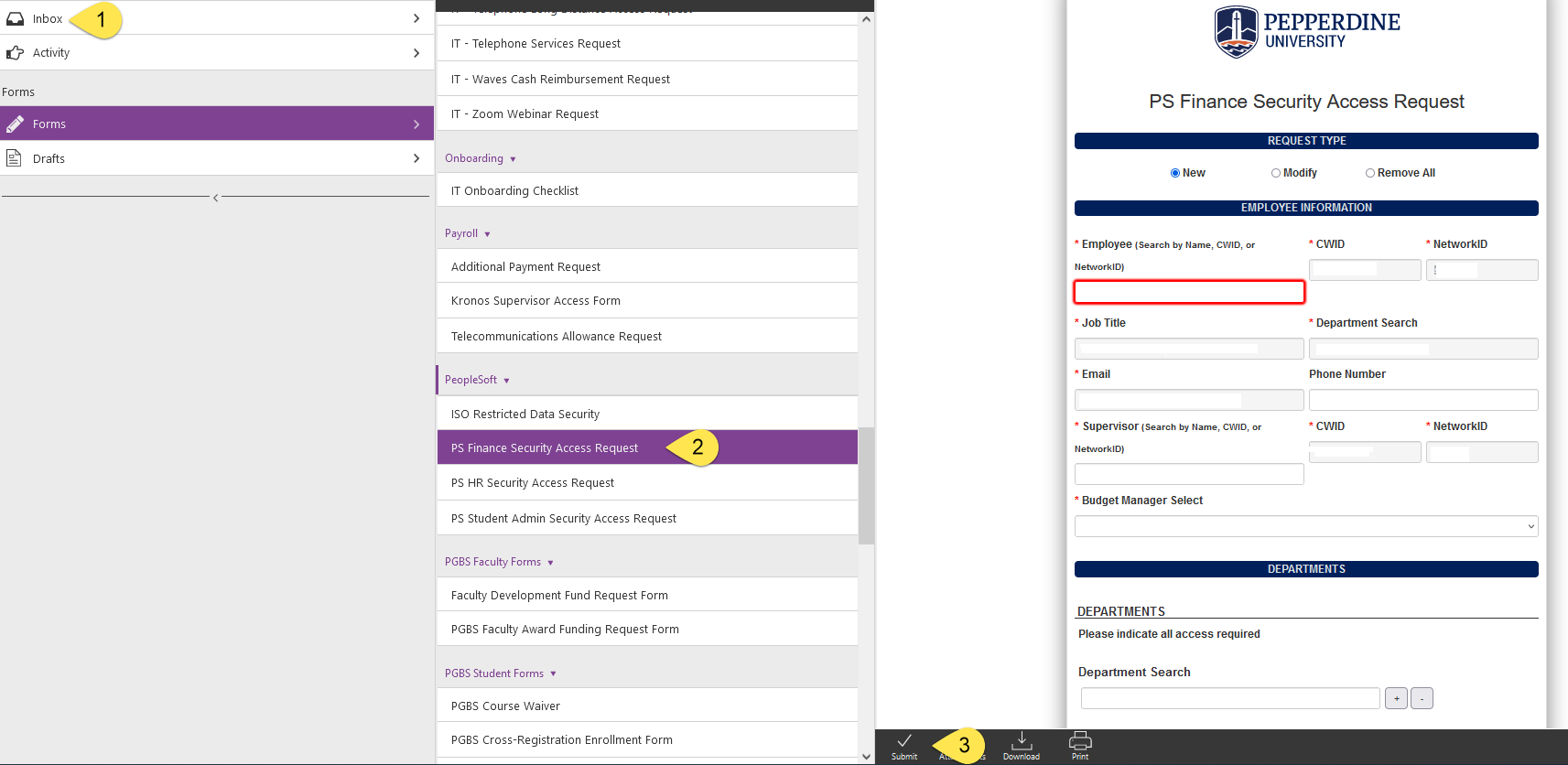Click the Submit checkmark icon
1568x765 pixels.
point(903,740)
